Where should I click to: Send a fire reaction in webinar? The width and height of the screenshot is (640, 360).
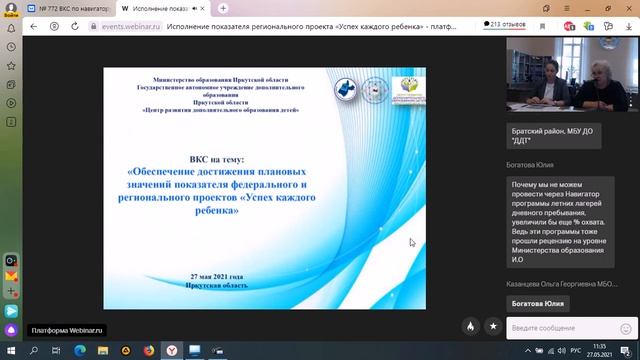point(471,326)
